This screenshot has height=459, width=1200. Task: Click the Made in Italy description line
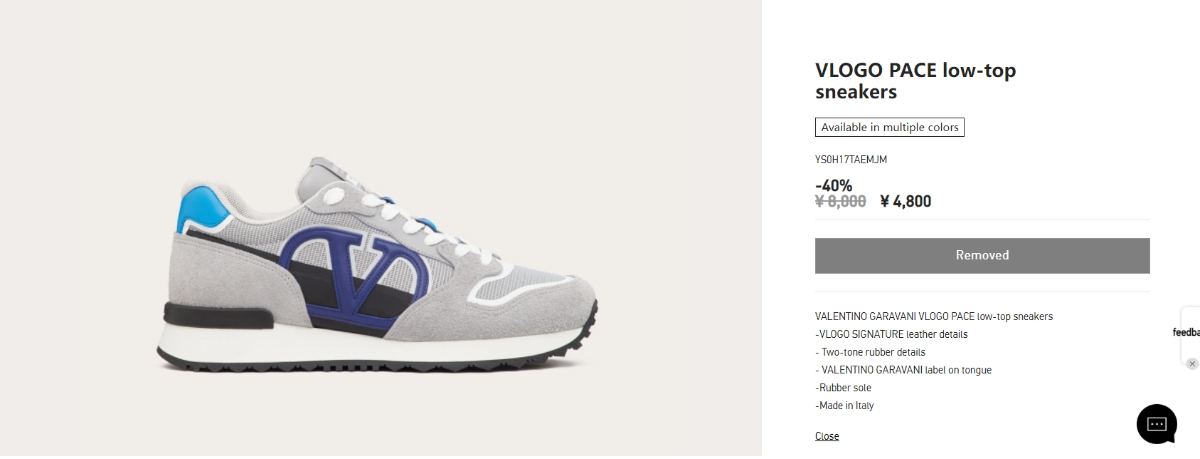click(x=845, y=405)
